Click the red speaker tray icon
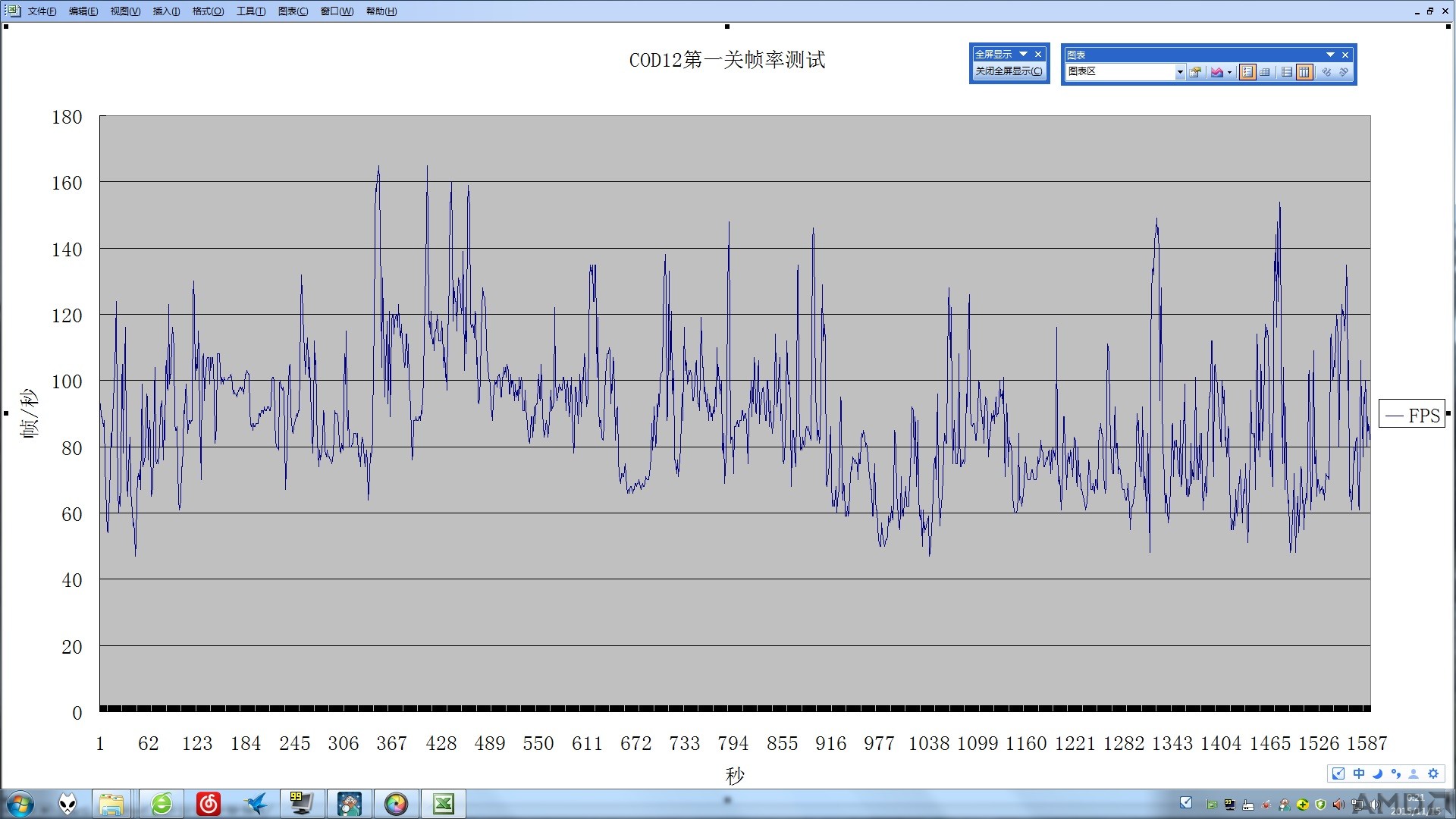 [x=1338, y=805]
